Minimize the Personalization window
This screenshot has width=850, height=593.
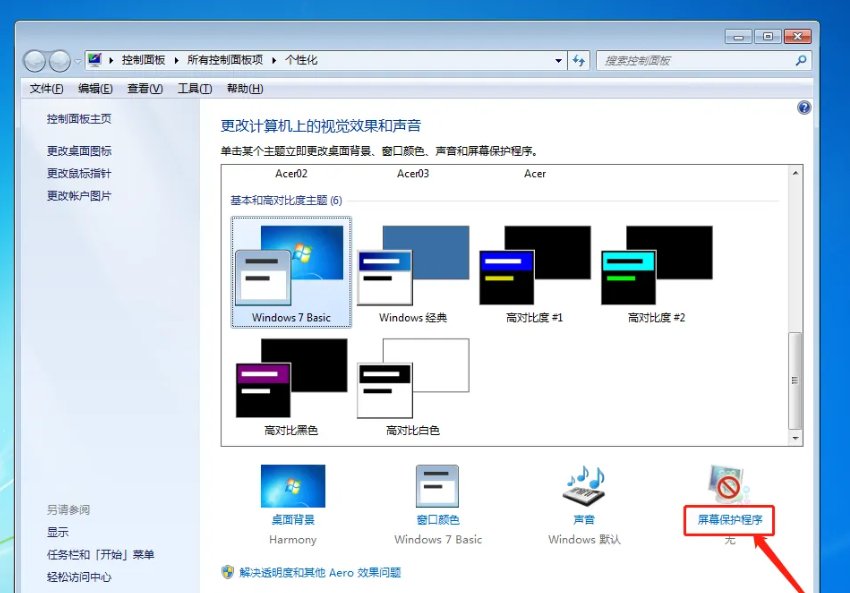pos(738,36)
